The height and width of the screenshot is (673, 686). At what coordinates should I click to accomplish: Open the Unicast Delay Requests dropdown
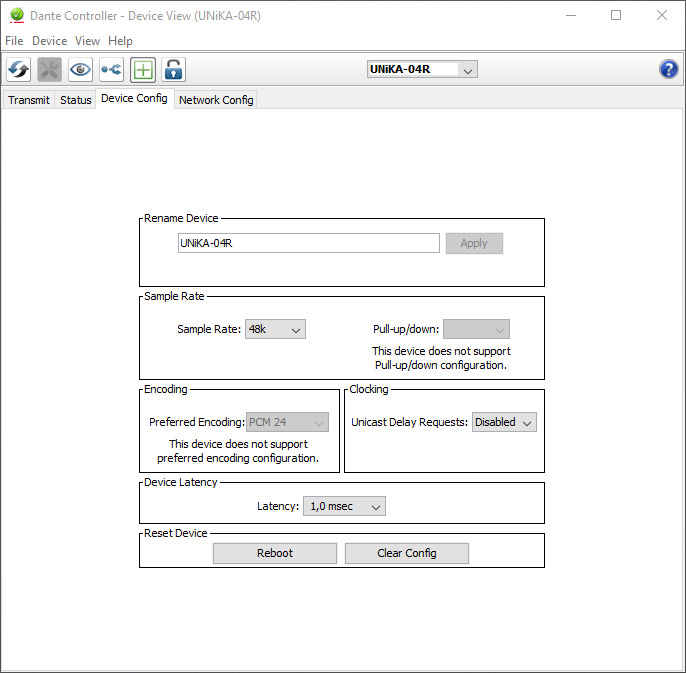[x=504, y=422]
